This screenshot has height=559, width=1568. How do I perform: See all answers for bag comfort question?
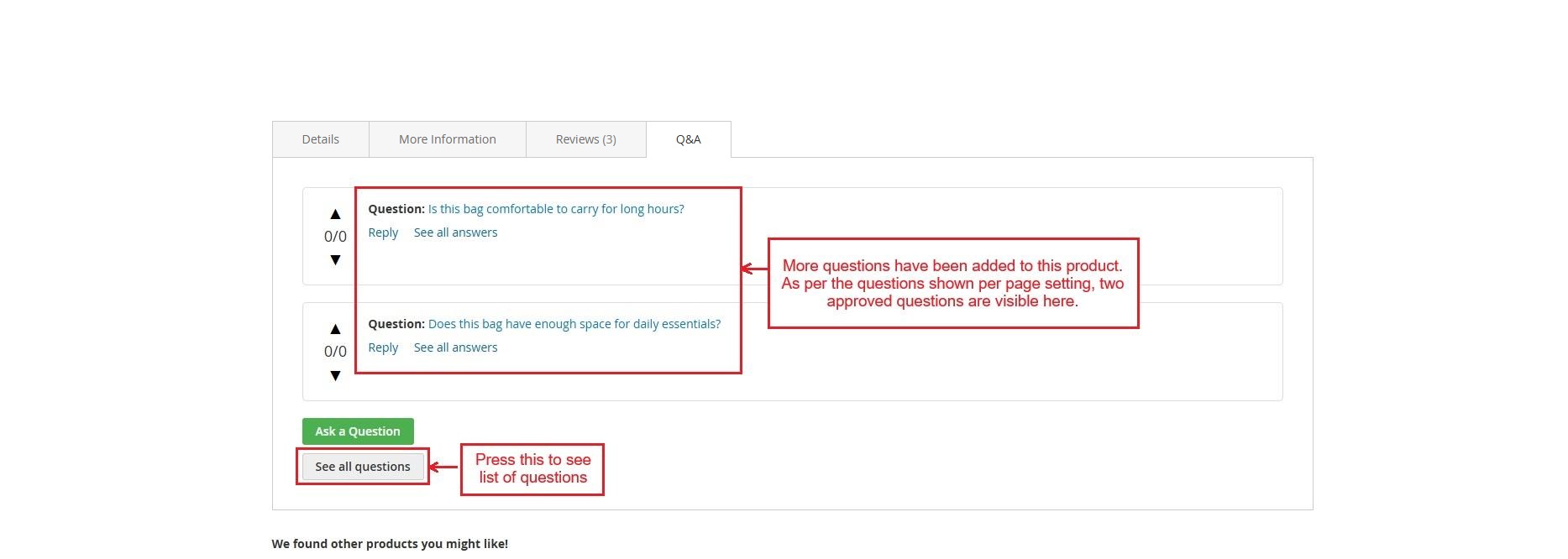(x=455, y=232)
